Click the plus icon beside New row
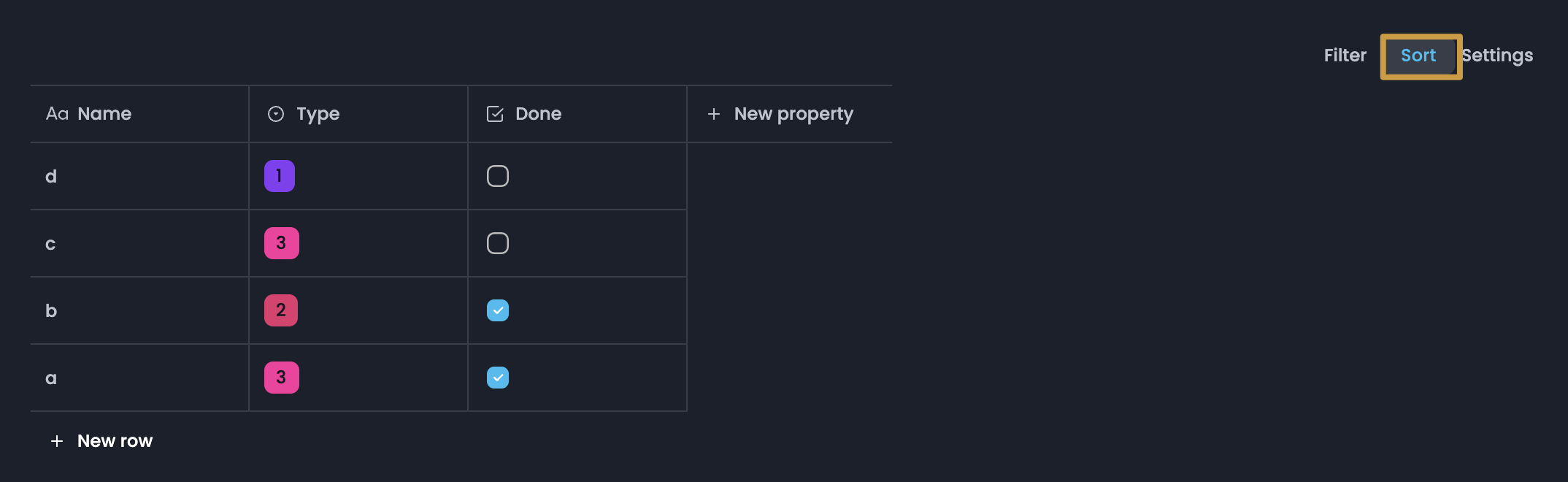The height and width of the screenshot is (482, 1568). point(57,441)
